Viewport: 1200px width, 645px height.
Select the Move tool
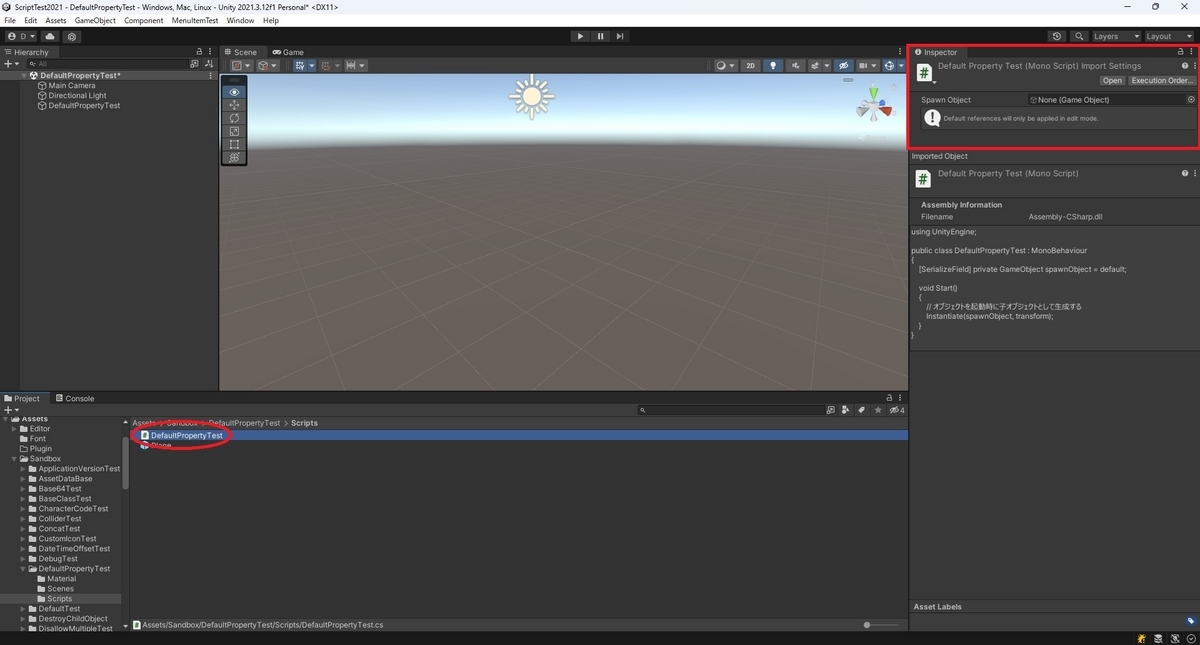234,105
